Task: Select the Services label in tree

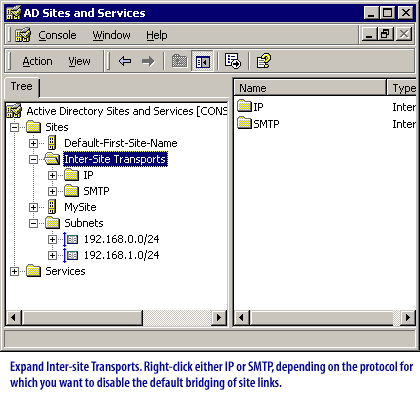Action: pos(65,271)
